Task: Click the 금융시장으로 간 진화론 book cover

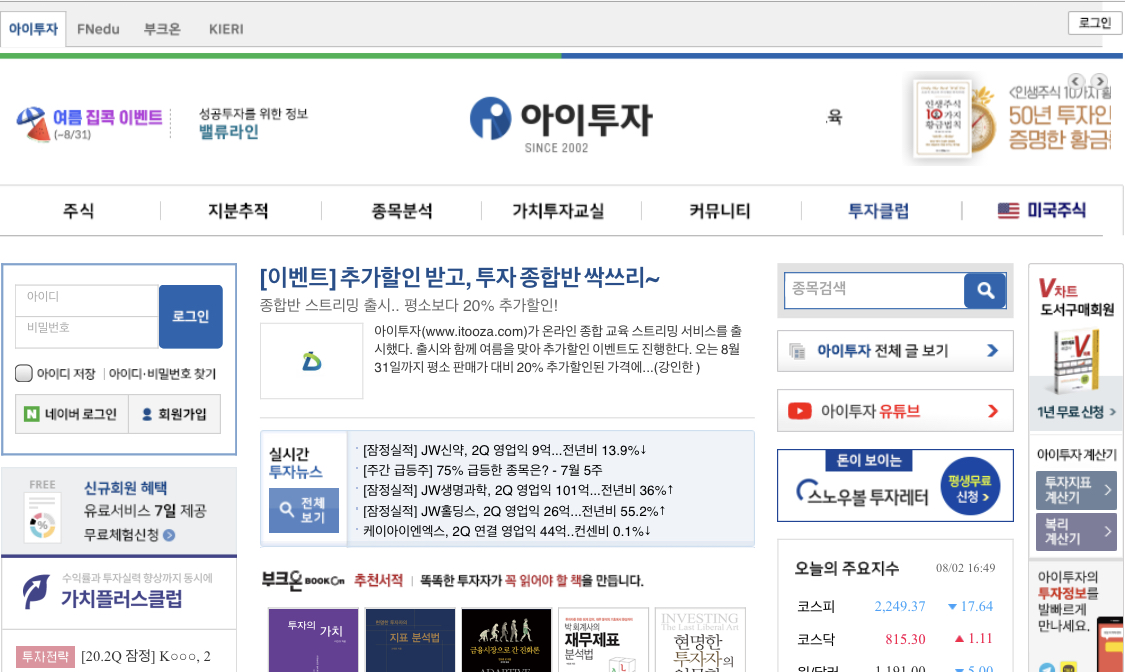Action: (x=507, y=640)
